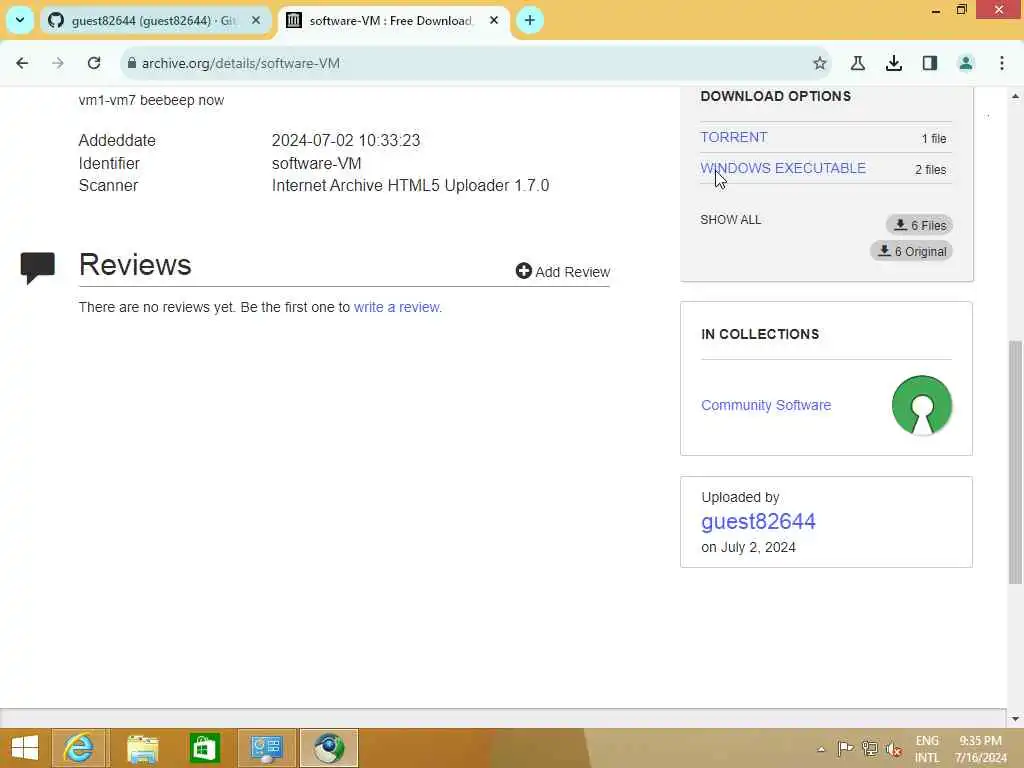The height and width of the screenshot is (768, 1024).
Task: Toggle the browser side panel
Action: 930,63
